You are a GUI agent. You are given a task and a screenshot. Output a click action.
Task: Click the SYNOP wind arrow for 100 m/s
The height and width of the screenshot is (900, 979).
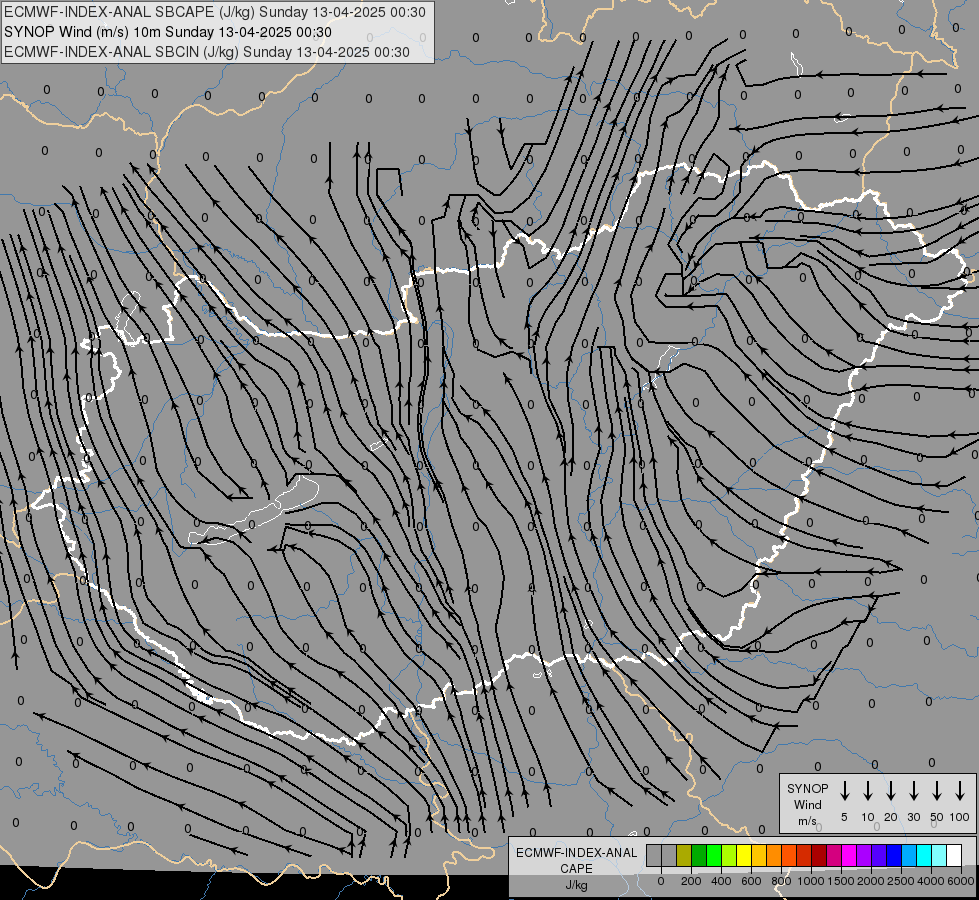click(x=960, y=791)
